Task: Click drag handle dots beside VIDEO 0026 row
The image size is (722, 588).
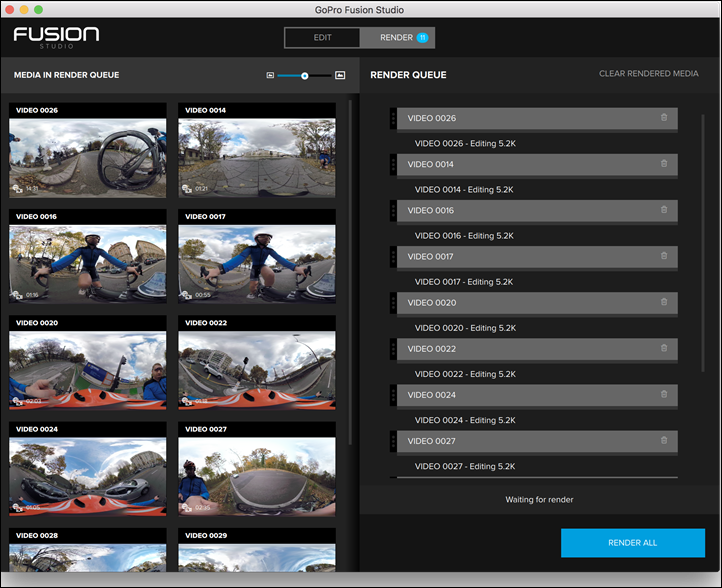Action: [x=393, y=118]
